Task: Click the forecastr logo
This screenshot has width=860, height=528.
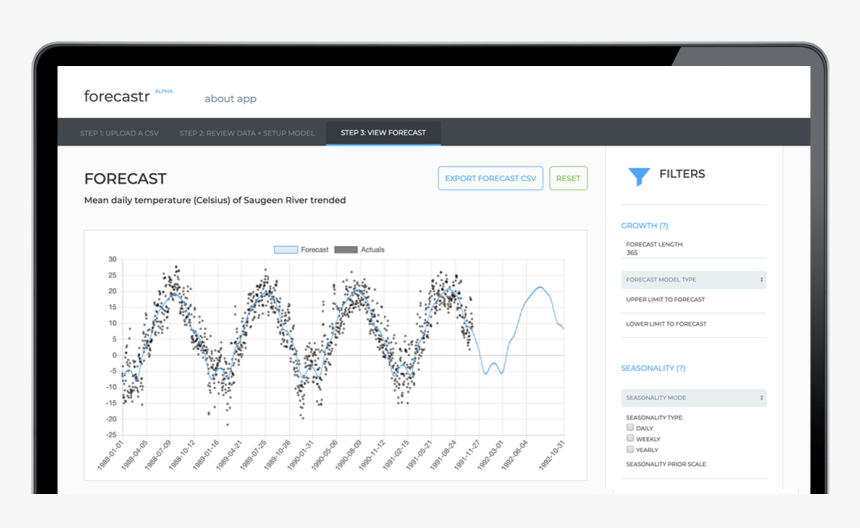Action: [116, 97]
